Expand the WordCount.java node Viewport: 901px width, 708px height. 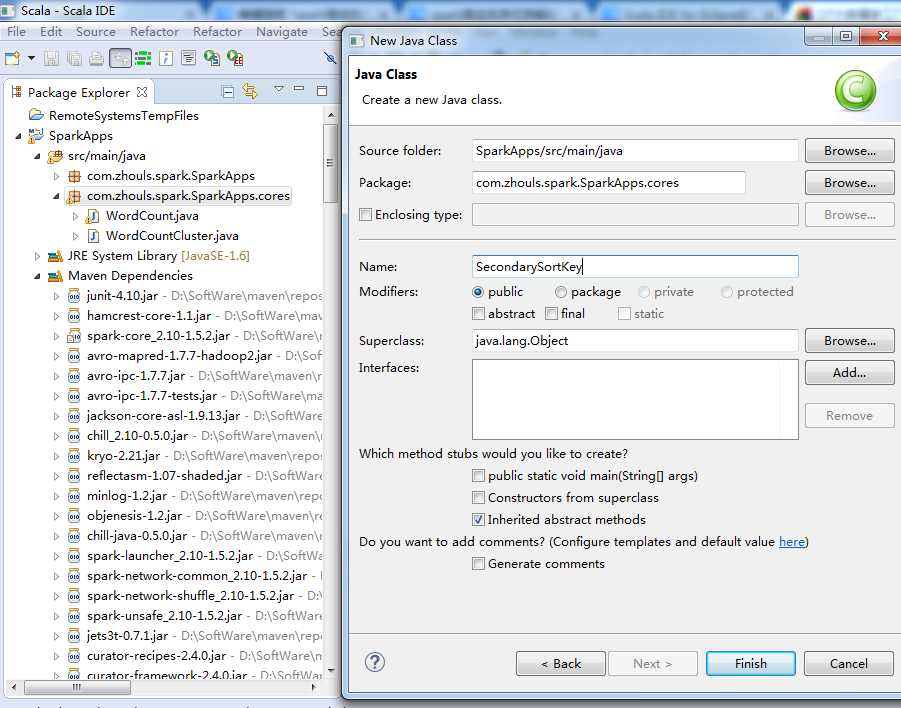75,216
